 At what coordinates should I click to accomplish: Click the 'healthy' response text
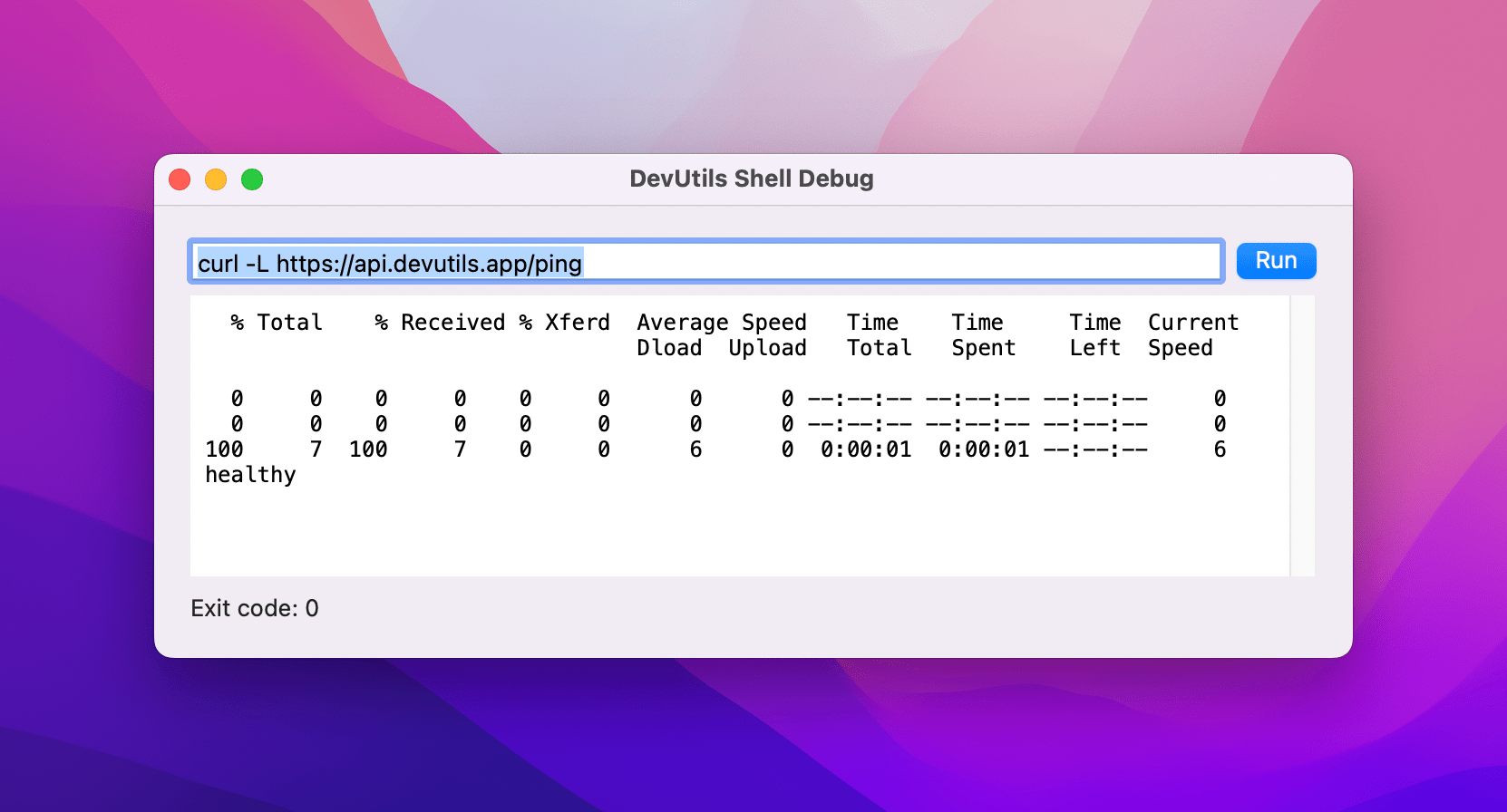click(x=250, y=475)
